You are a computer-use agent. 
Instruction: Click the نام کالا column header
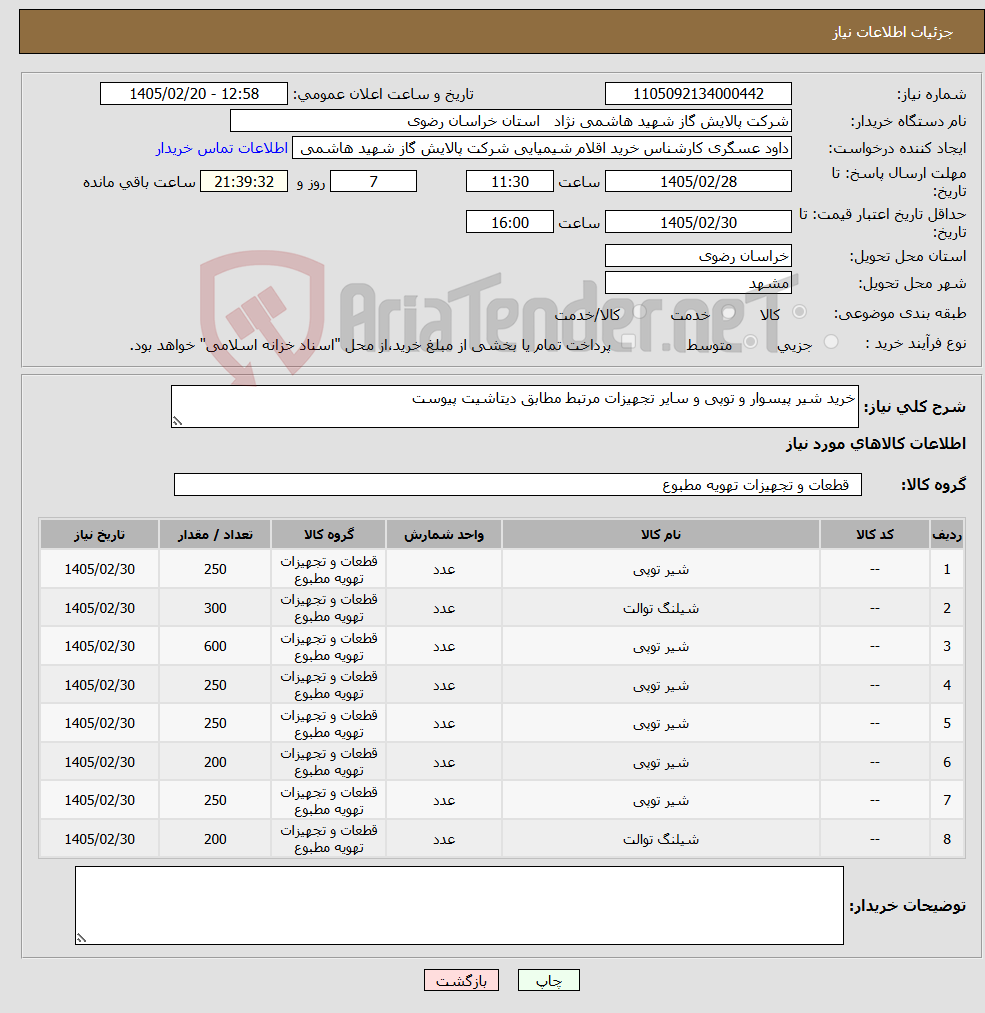(x=661, y=534)
